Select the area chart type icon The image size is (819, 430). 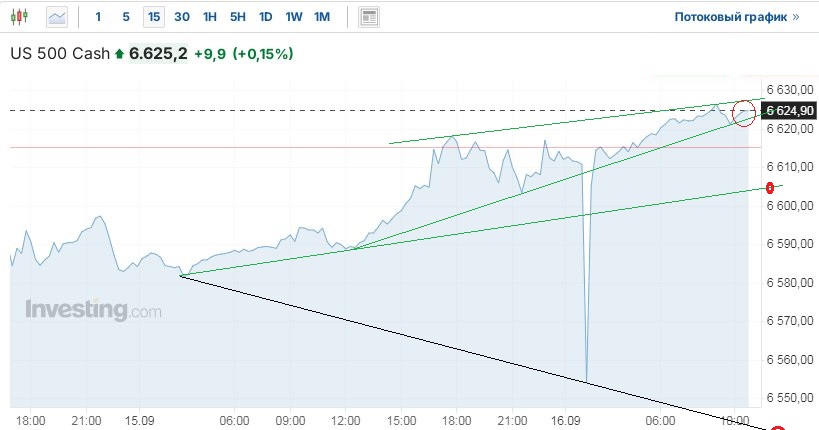pyautogui.click(x=58, y=17)
